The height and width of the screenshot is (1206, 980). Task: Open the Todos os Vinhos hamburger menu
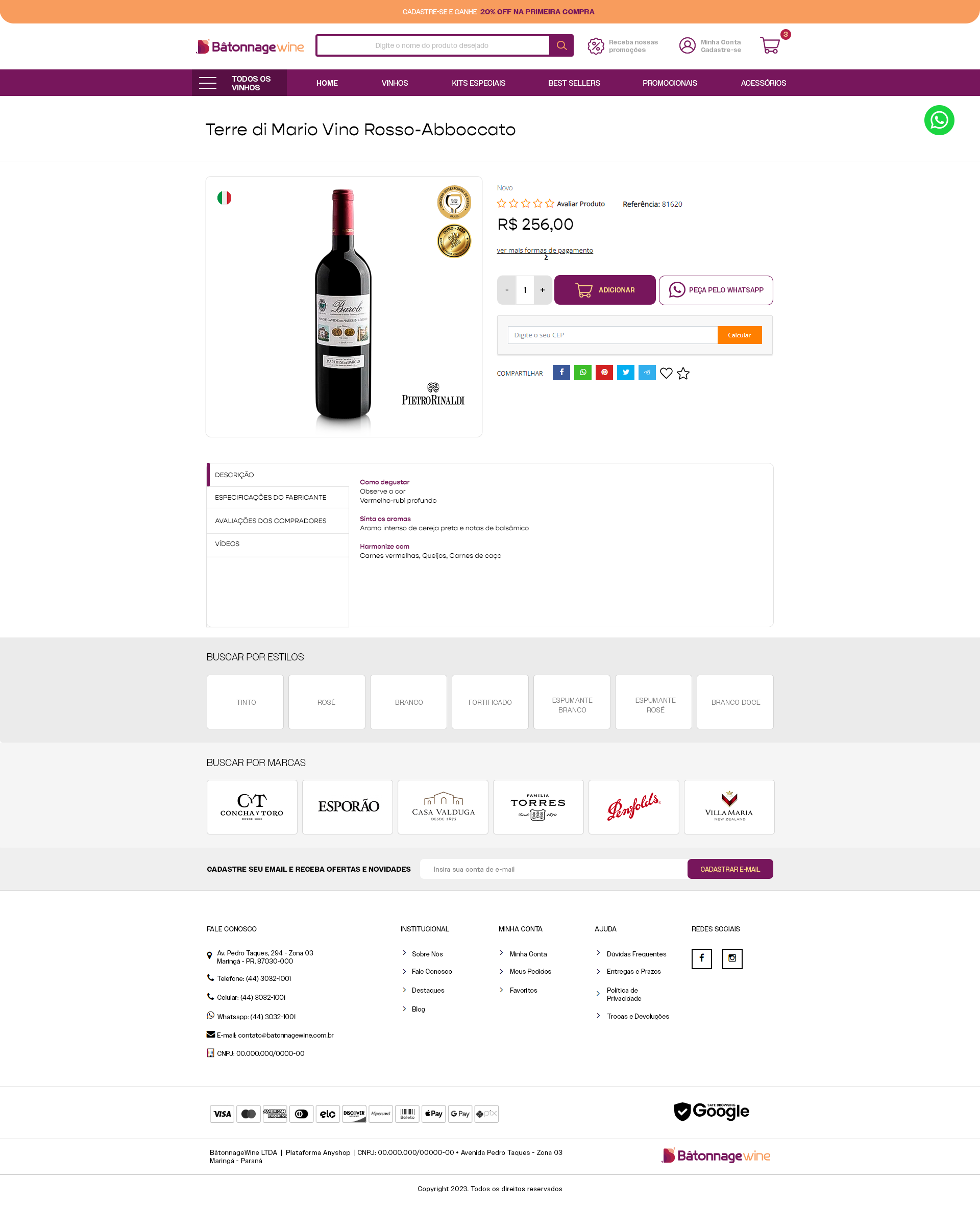[208, 83]
